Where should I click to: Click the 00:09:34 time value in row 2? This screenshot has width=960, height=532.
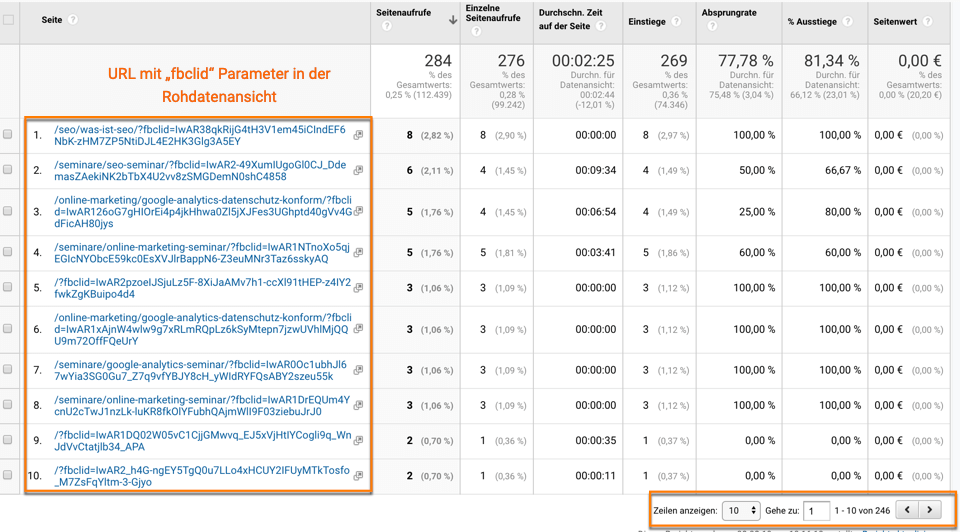tap(596, 170)
